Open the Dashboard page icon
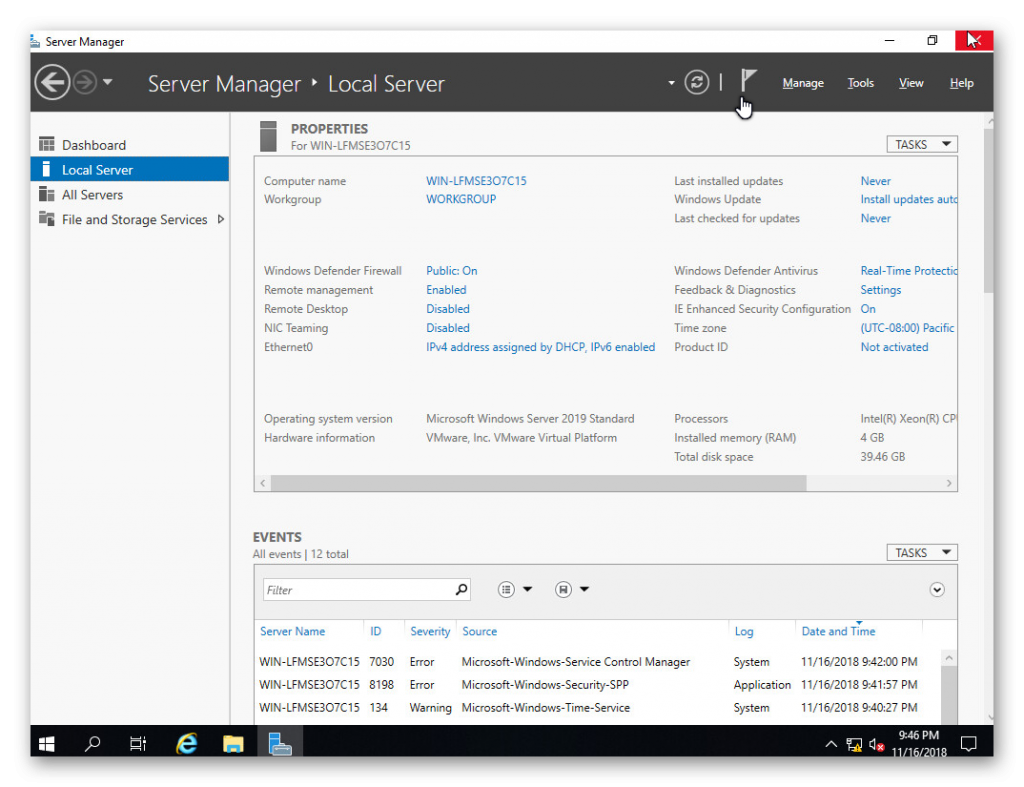Viewport: 1024px width, 787px height. pyautogui.click(x=47, y=144)
